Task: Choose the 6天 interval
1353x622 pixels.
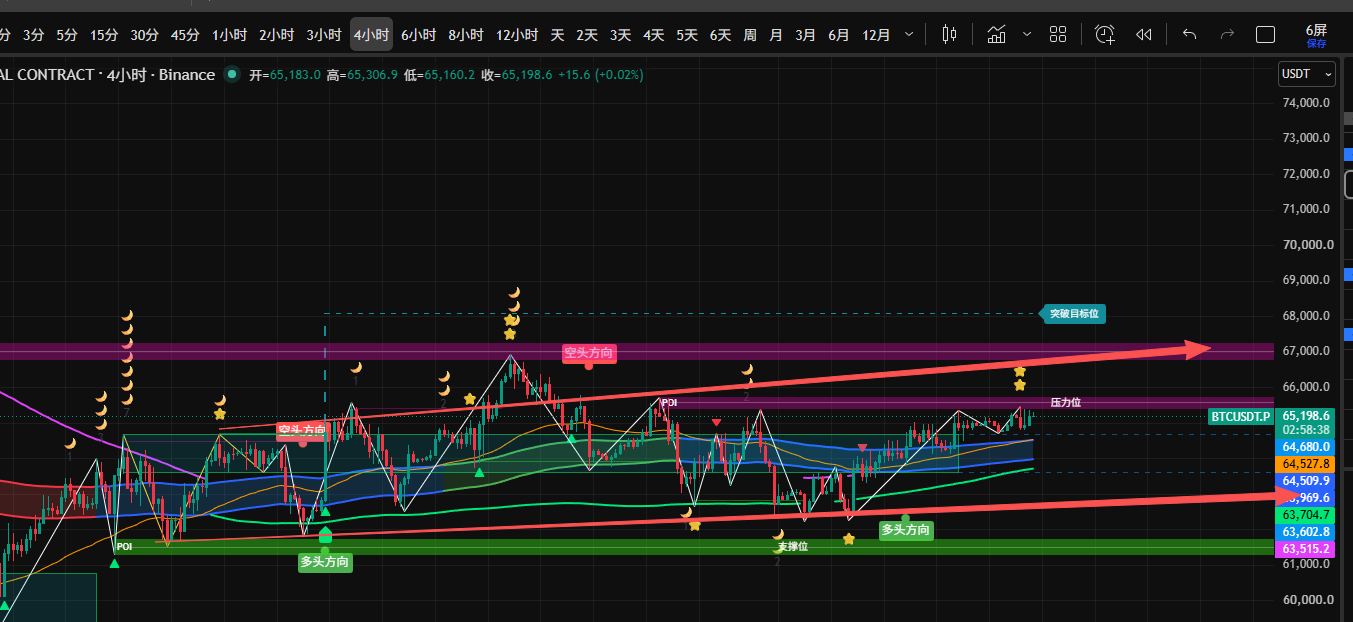Action: (x=720, y=34)
